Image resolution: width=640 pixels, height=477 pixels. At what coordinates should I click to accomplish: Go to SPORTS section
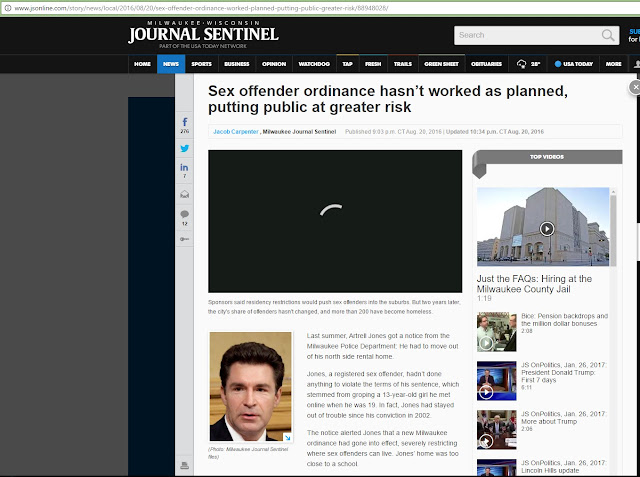pyautogui.click(x=202, y=64)
